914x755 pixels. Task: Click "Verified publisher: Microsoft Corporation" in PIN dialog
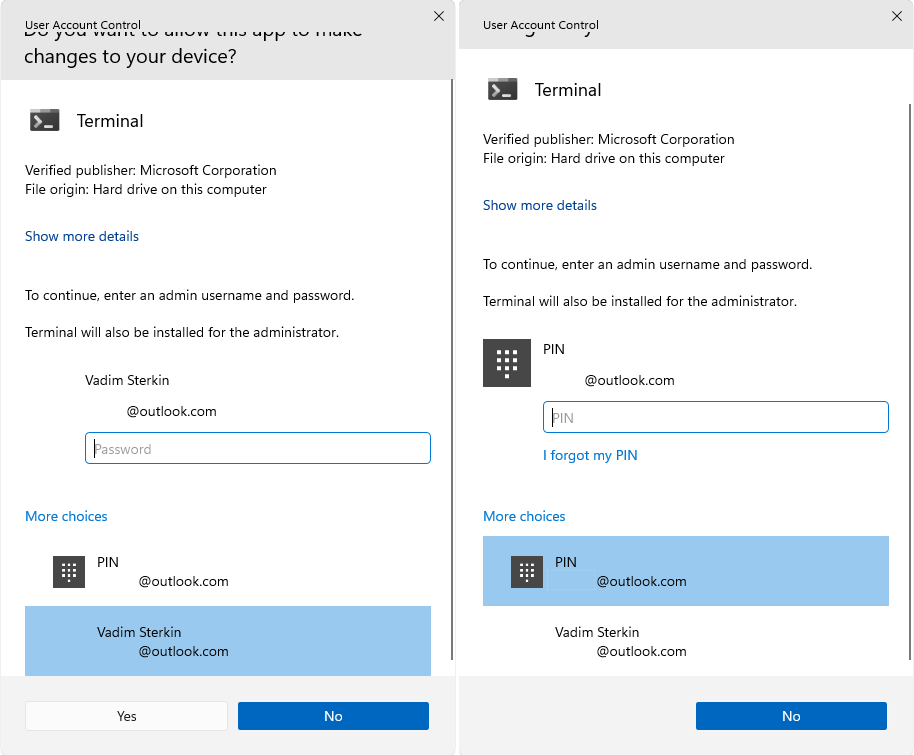coord(609,139)
